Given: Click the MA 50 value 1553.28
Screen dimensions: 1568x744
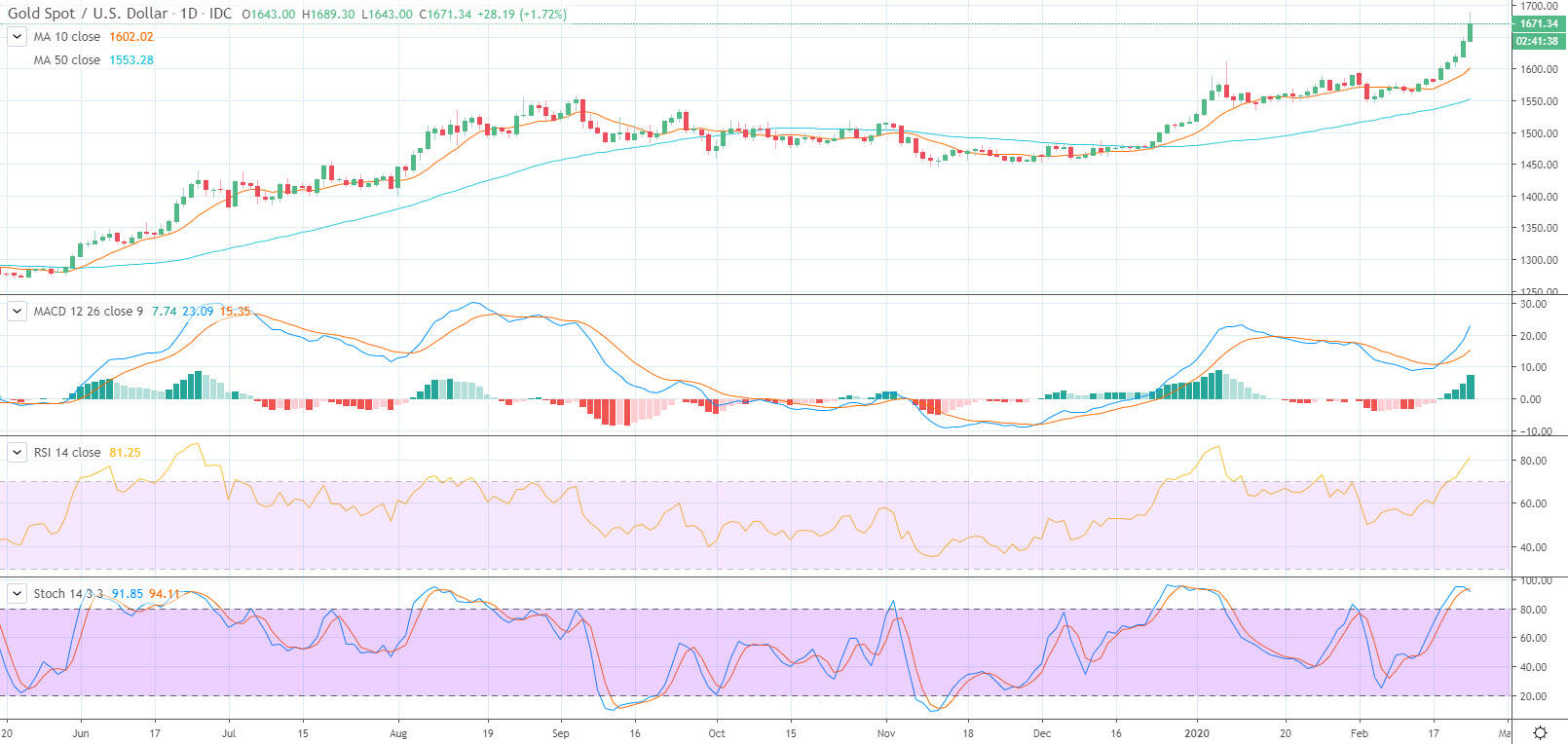Looking at the screenshot, I should [131, 60].
